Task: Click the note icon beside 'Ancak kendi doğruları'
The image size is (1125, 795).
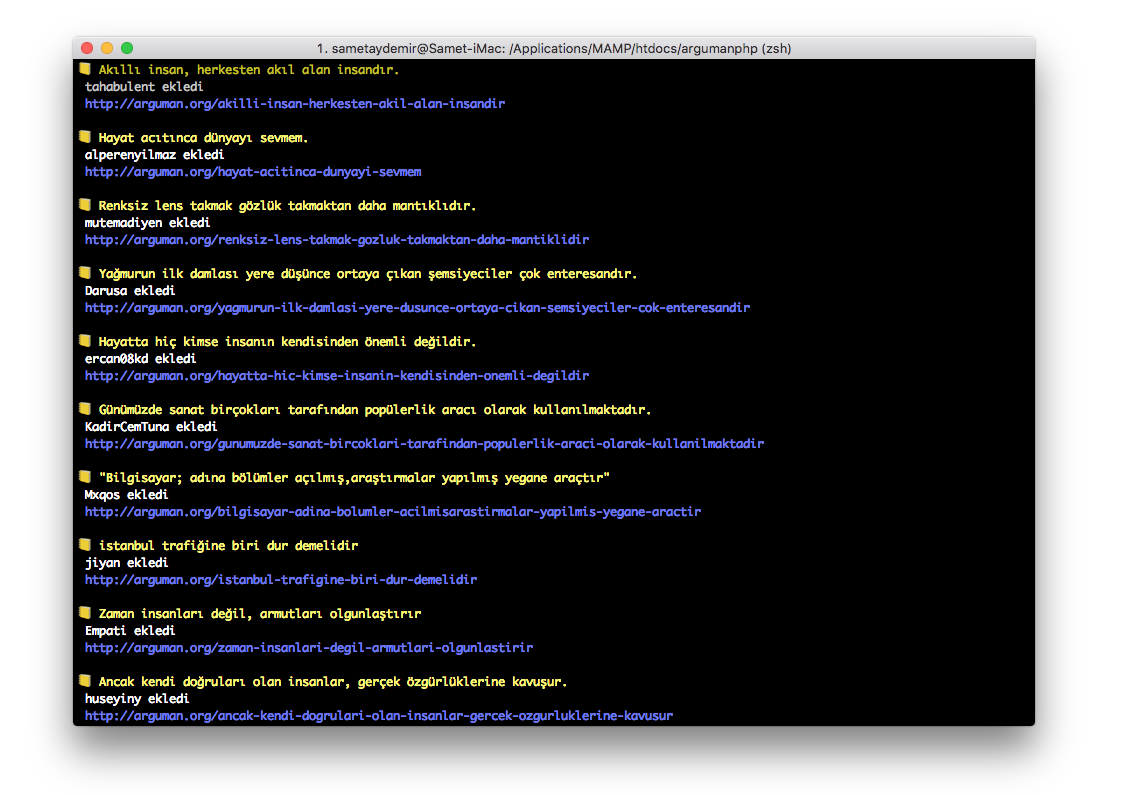Action: pos(85,681)
